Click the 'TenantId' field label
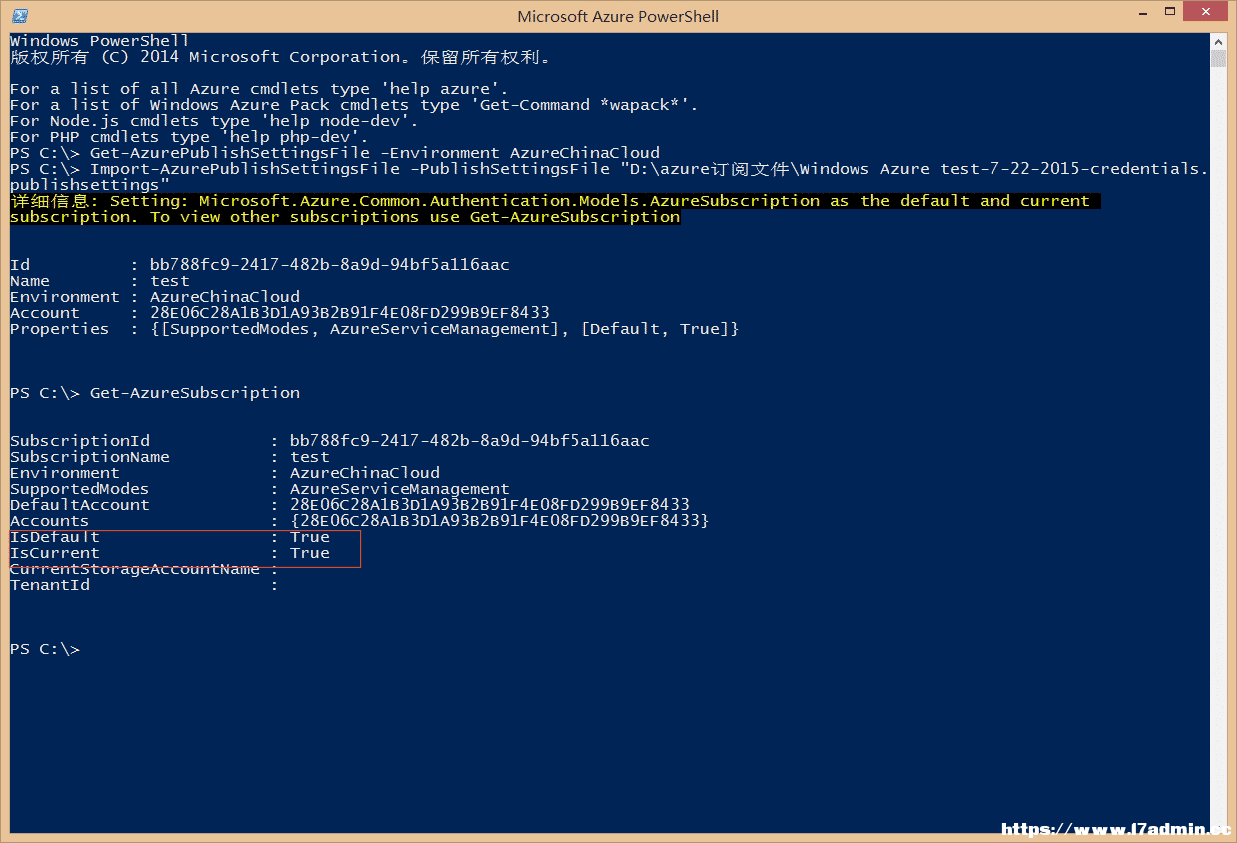This screenshot has height=843, width=1237. [50, 585]
